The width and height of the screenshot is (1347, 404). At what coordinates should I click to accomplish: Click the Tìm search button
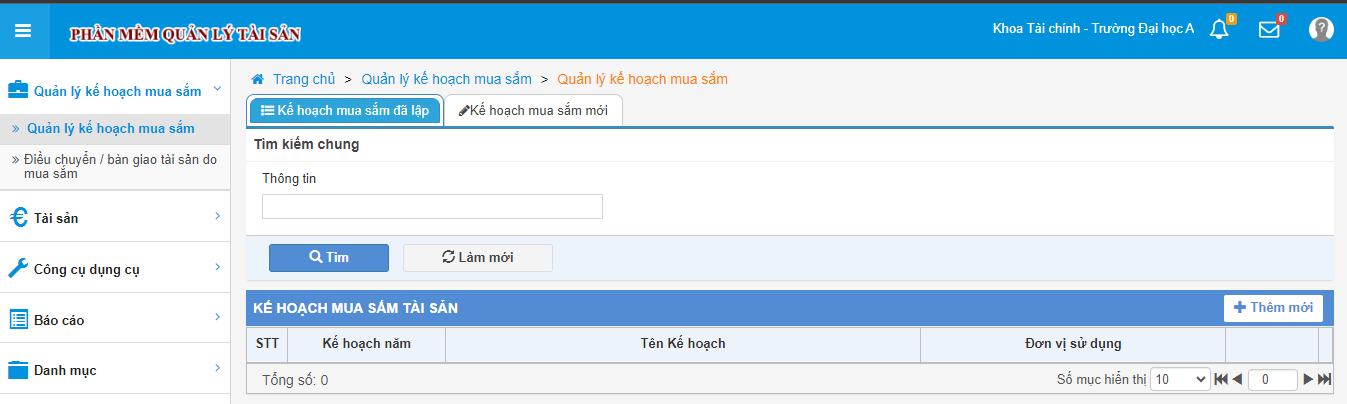point(329,257)
